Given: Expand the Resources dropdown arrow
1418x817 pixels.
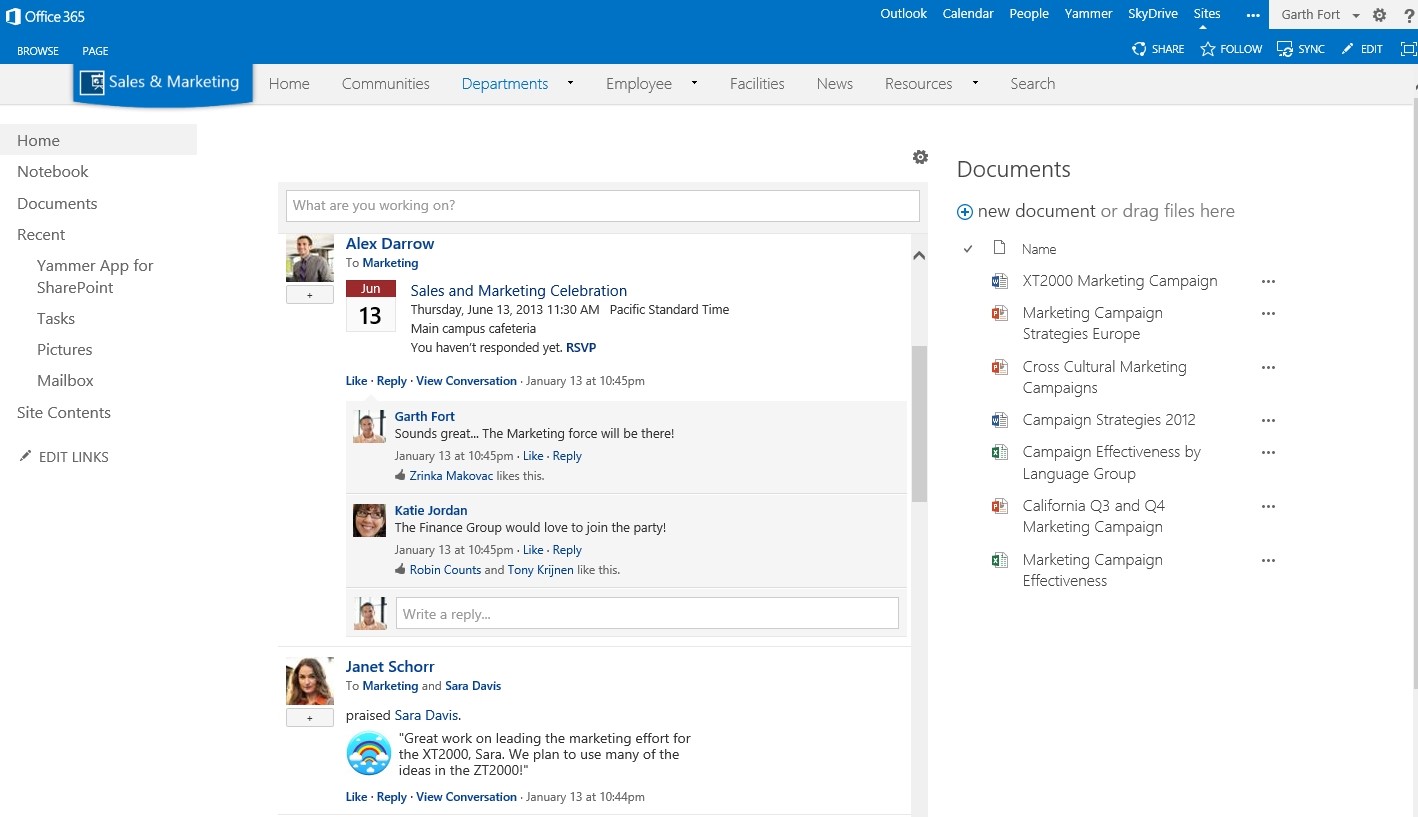Looking at the screenshot, I should coord(975,83).
